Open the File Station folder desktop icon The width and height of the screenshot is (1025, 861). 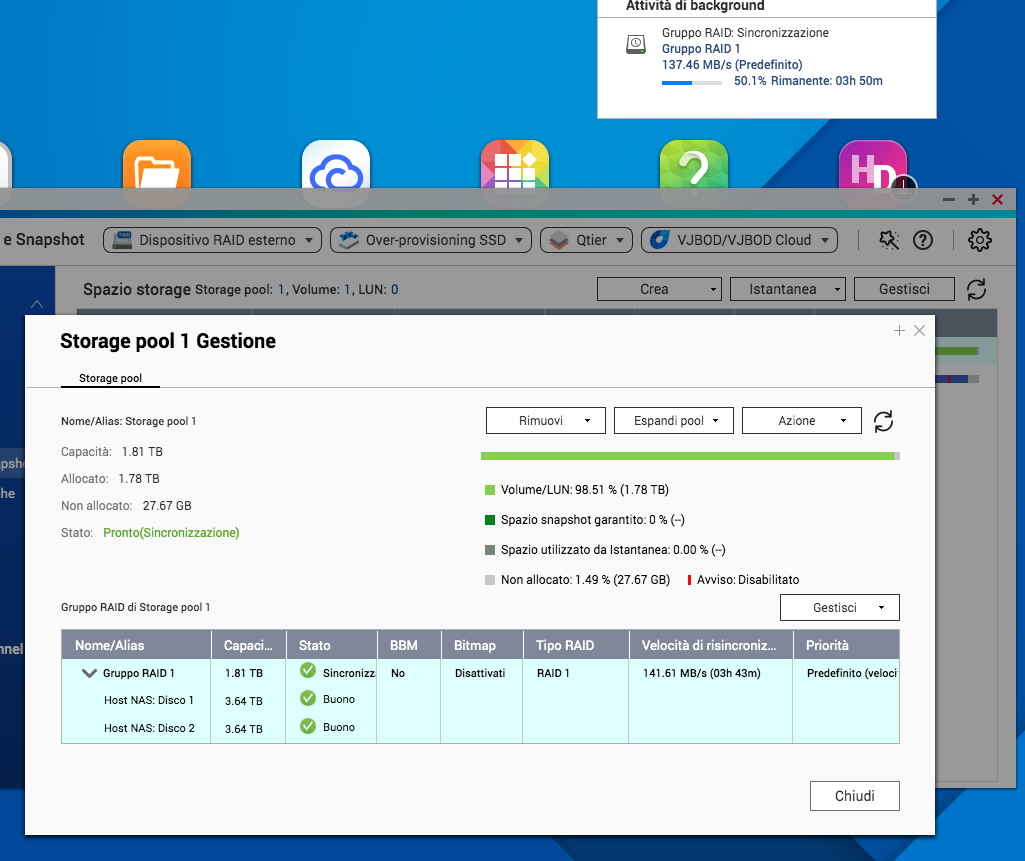point(156,167)
